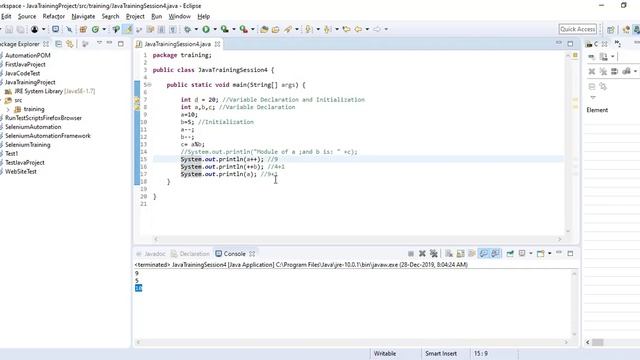
Task: Click the green Run button in toolbar
Action: [206, 29]
